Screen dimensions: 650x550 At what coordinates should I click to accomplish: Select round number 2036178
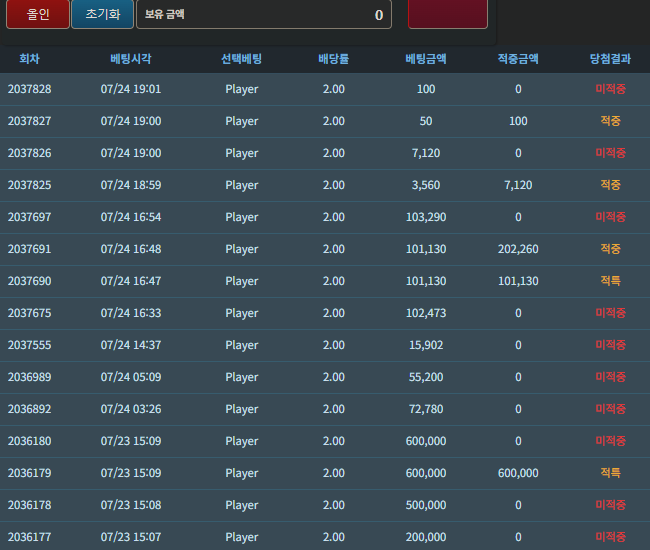[x=29, y=505]
